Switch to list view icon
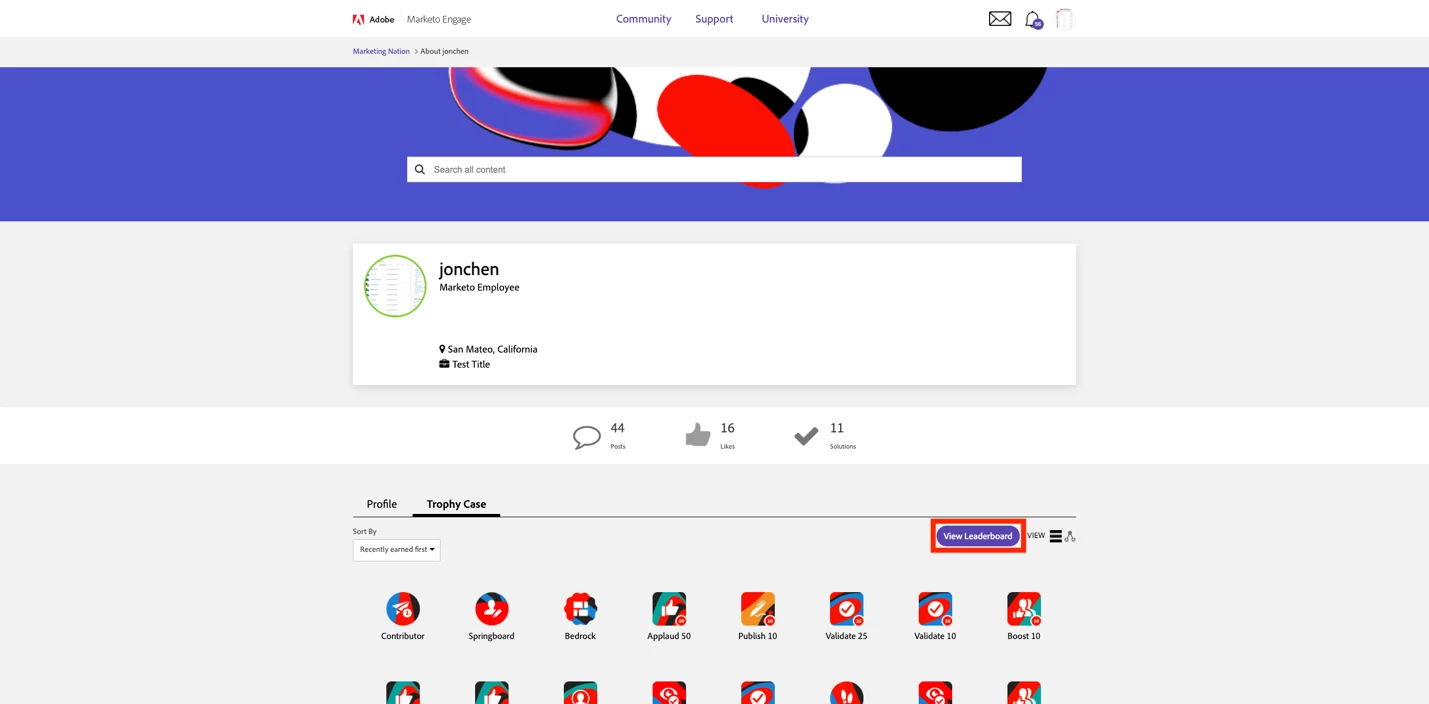The image size is (1429, 704). click(x=1055, y=537)
